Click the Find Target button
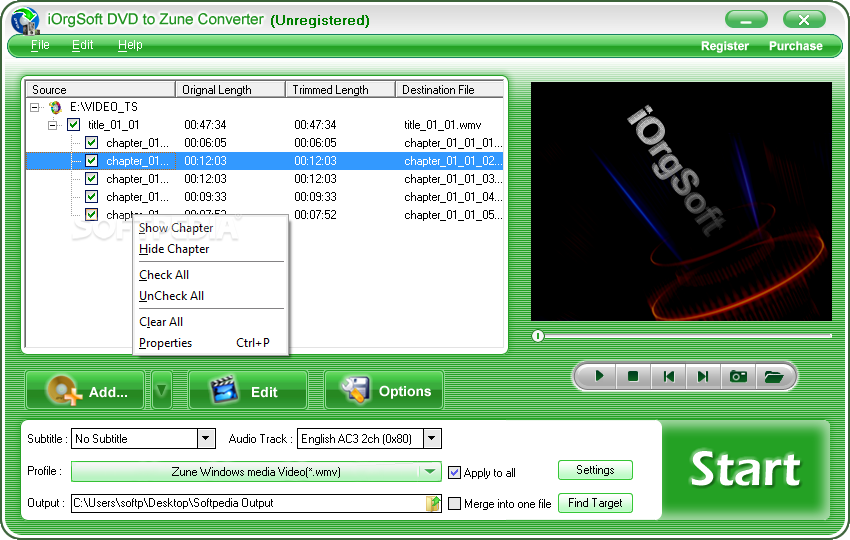 (595, 503)
